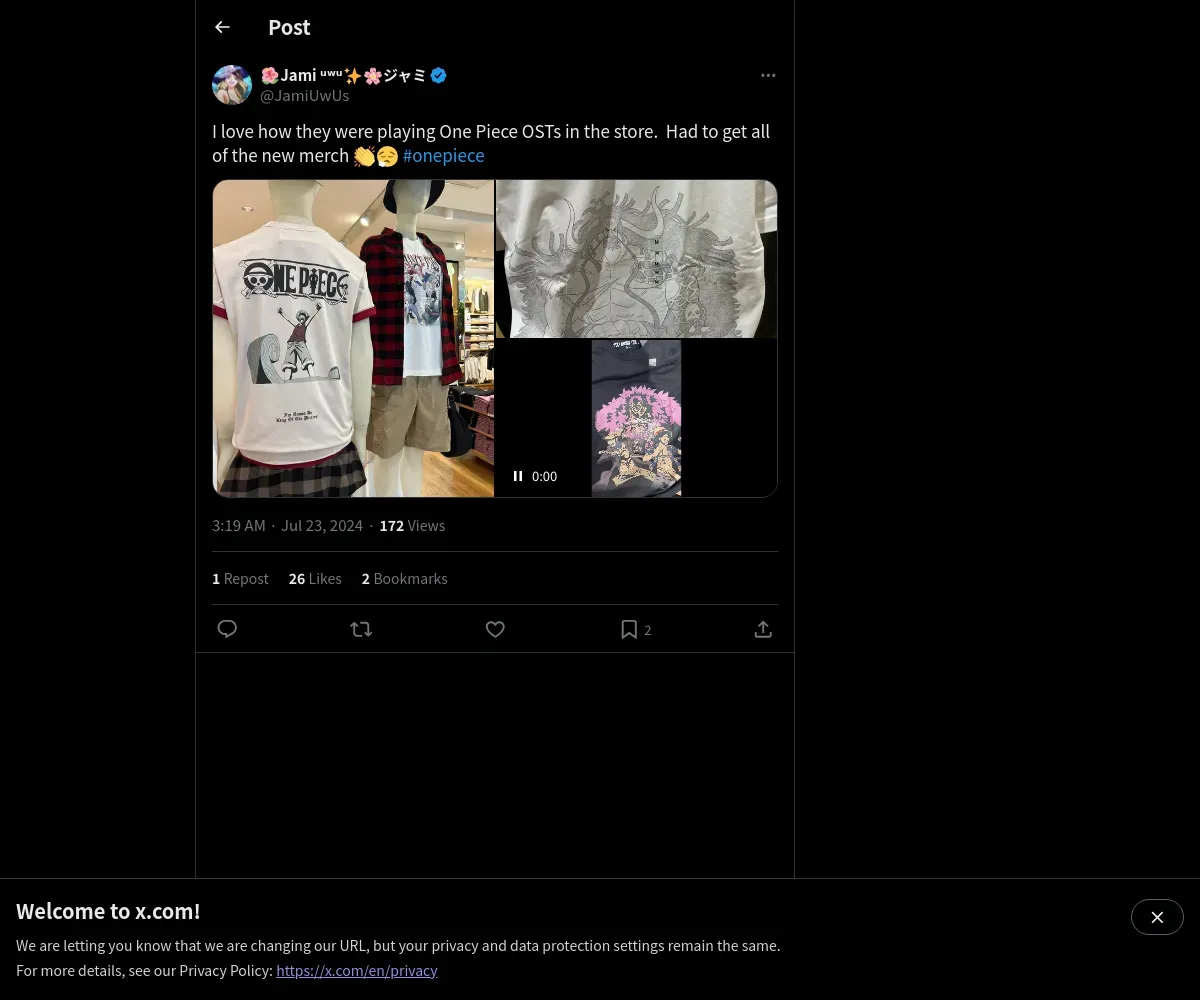View the 26 Likes list
The image size is (1200, 1000).
tap(315, 579)
